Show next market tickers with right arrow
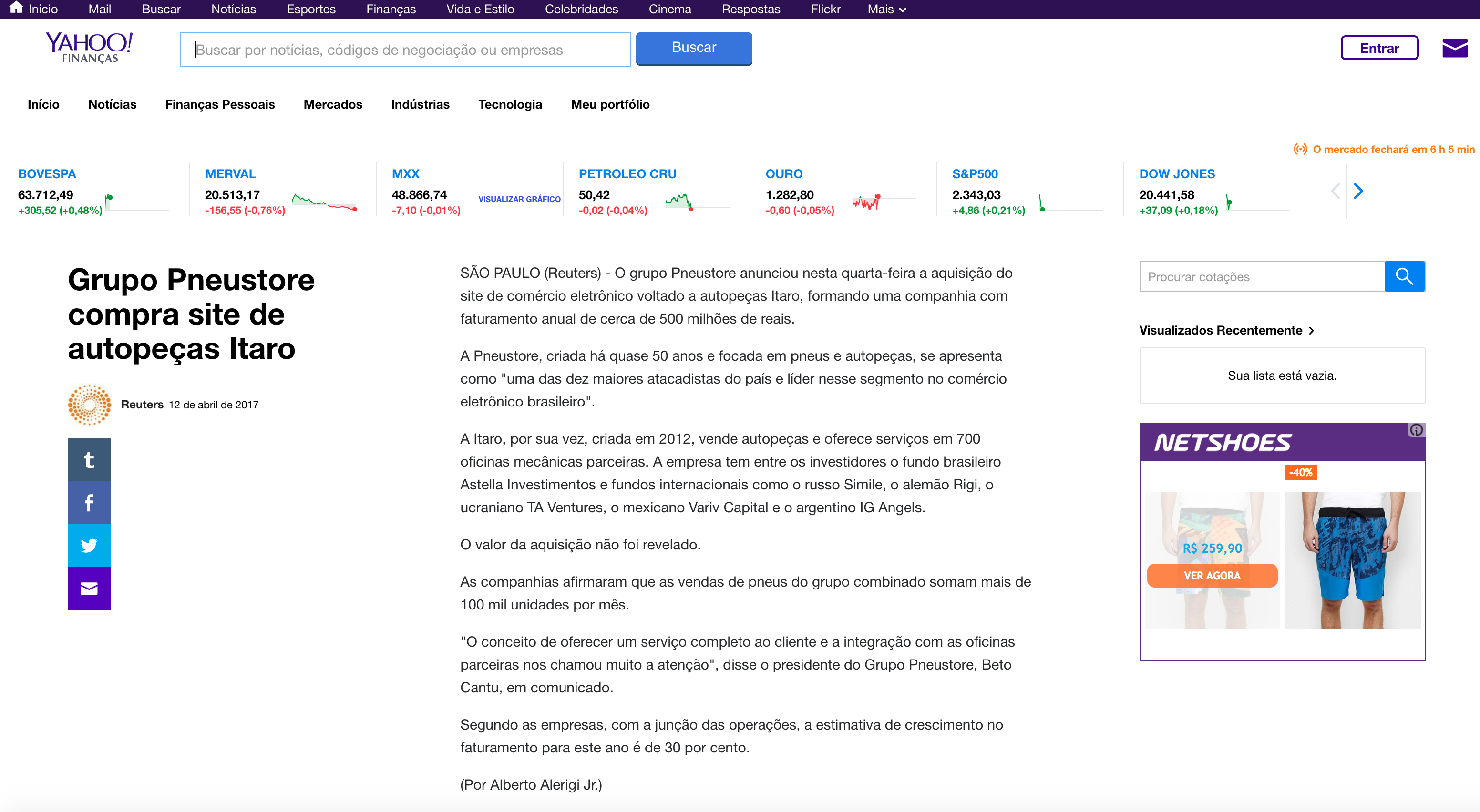The image size is (1480, 812). pos(1358,191)
